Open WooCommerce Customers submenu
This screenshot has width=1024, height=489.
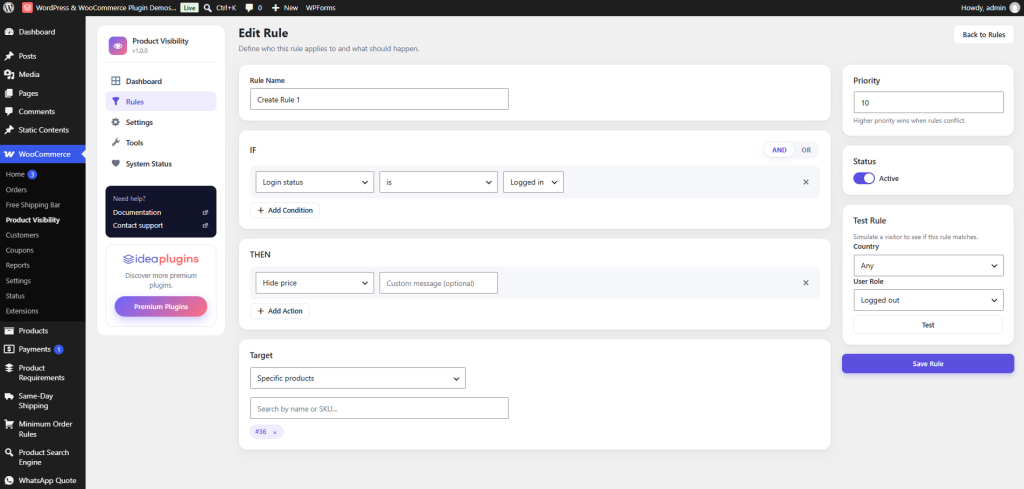tap(22, 235)
